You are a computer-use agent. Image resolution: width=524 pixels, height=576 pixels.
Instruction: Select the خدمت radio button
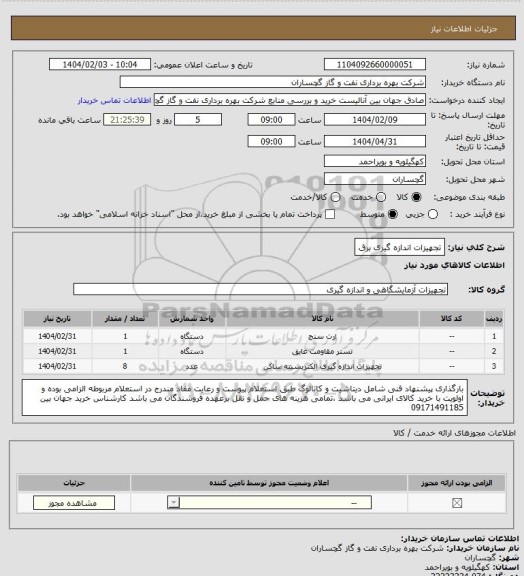coord(381,197)
